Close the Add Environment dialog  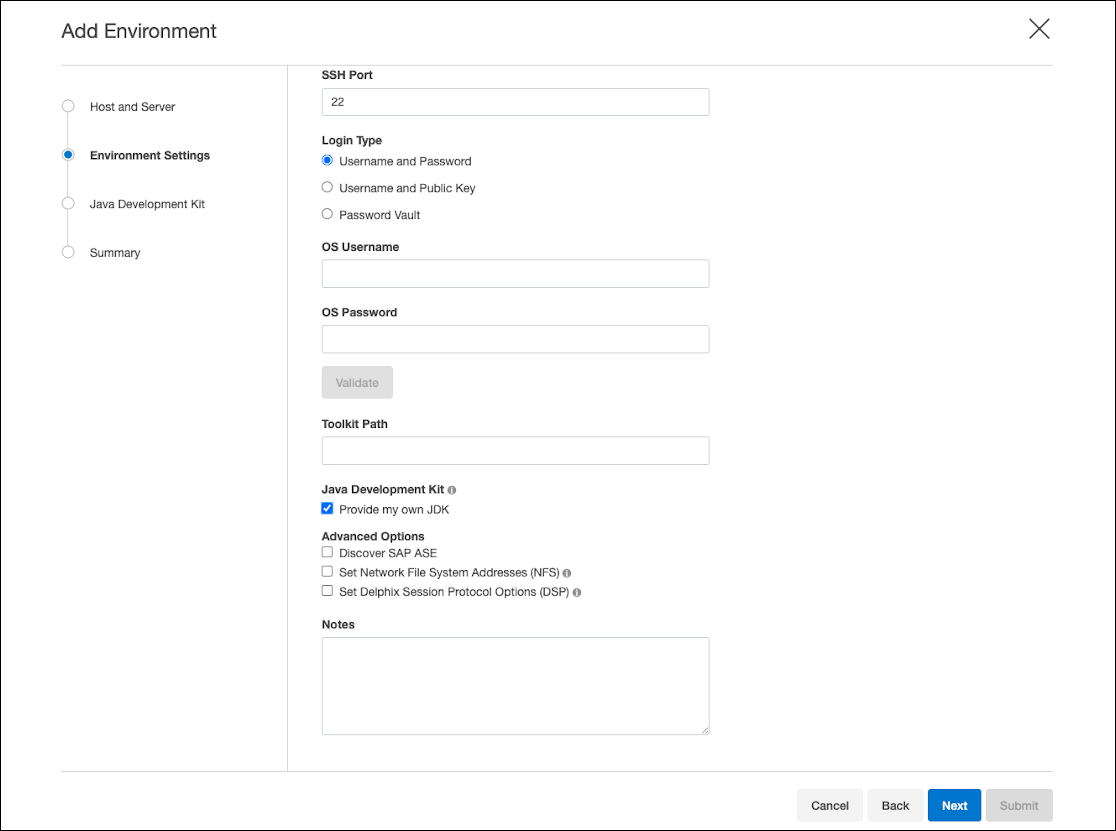1039,29
